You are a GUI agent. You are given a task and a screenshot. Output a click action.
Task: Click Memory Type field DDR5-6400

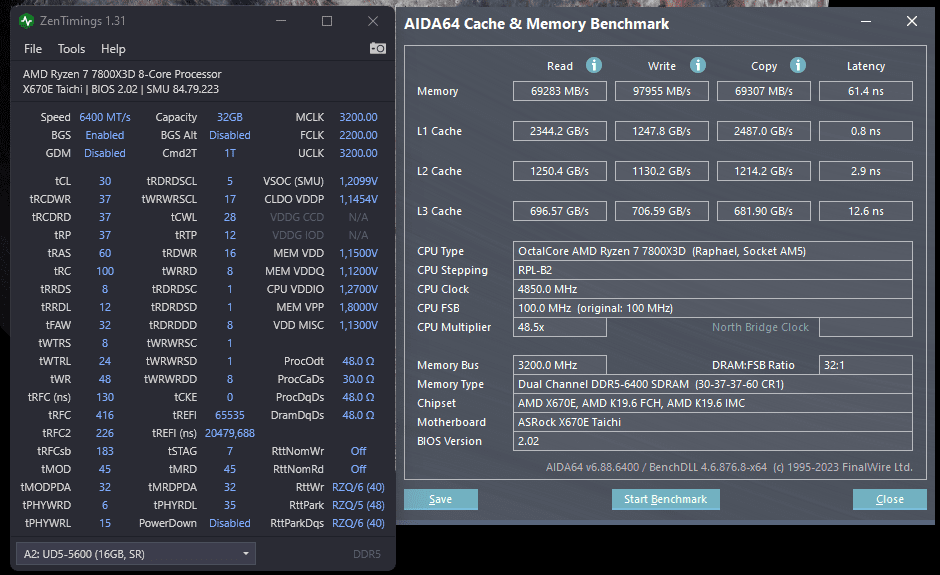713,384
